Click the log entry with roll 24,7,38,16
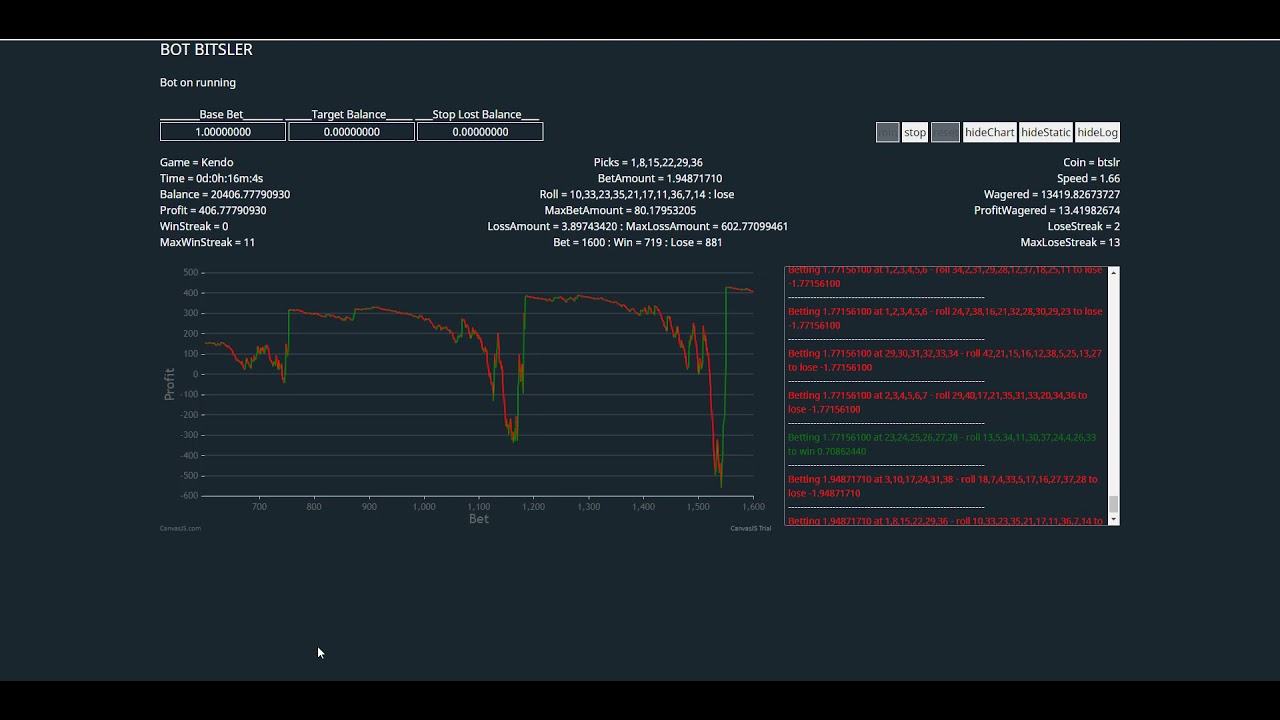The width and height of the screenshot is (1280, 720). pos(945,318)
